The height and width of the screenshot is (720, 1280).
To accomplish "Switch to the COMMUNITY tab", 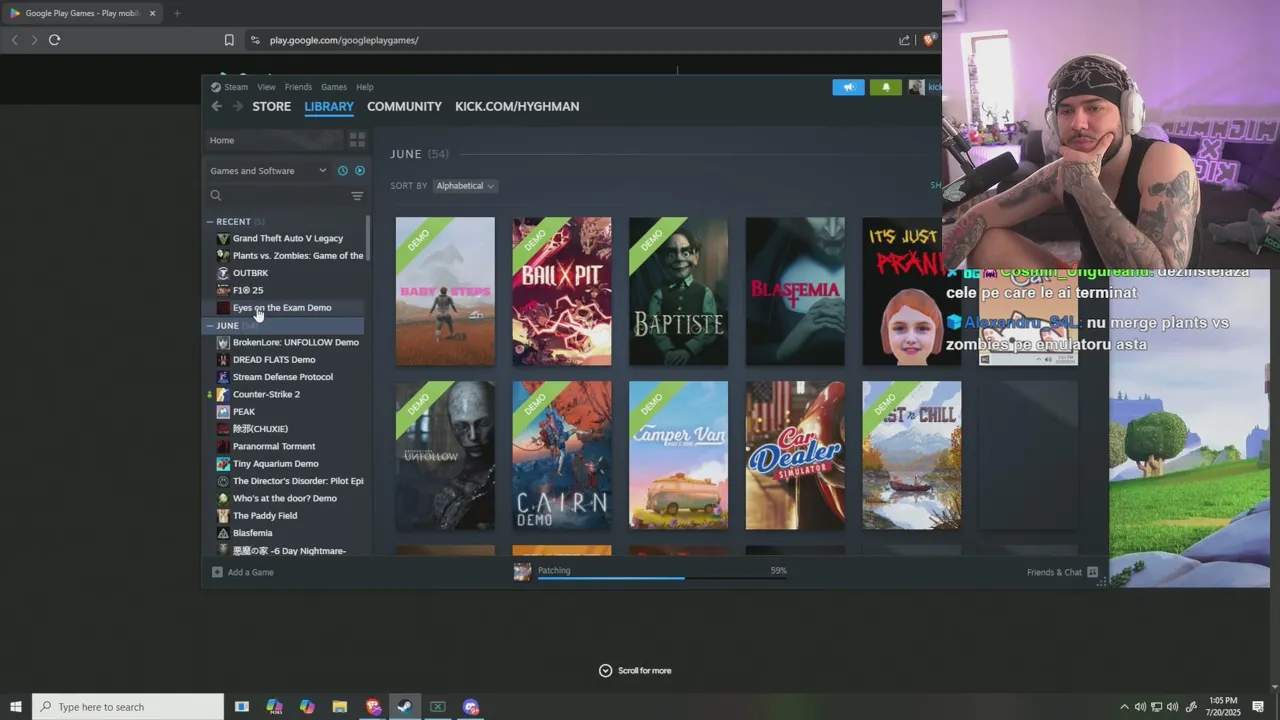I will coord(404,106).
